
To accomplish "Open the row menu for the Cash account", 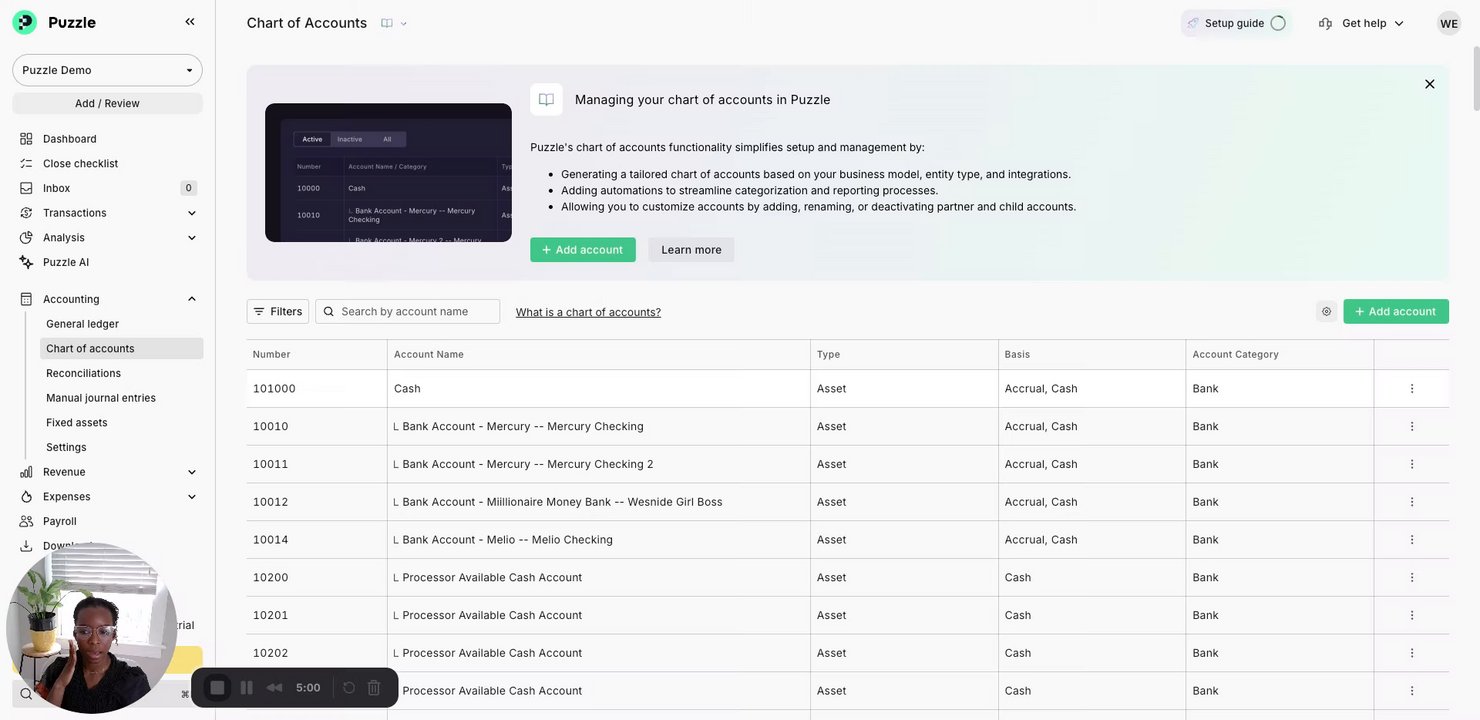I will click(1411, 389).
